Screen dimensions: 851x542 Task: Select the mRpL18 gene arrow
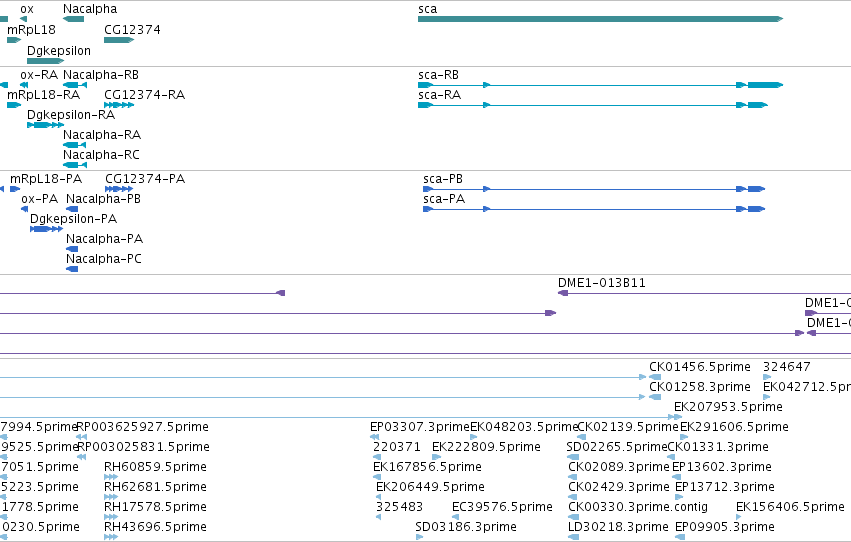(x=14, y=40)
